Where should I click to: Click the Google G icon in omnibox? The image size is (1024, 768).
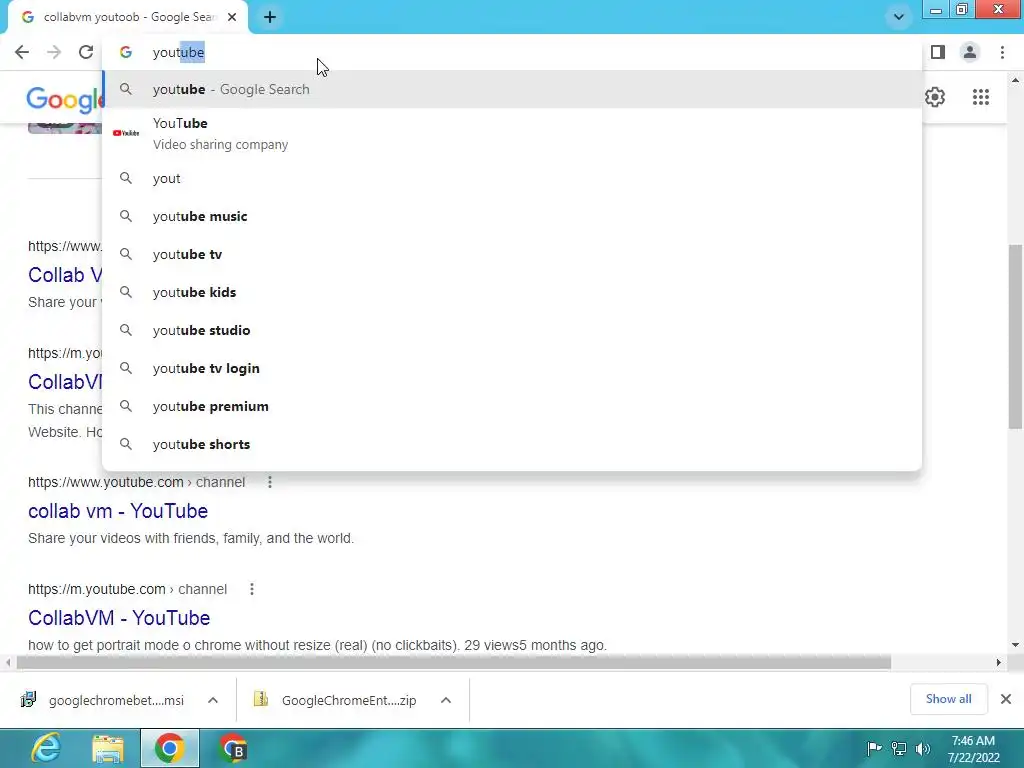tap(126, 52)
